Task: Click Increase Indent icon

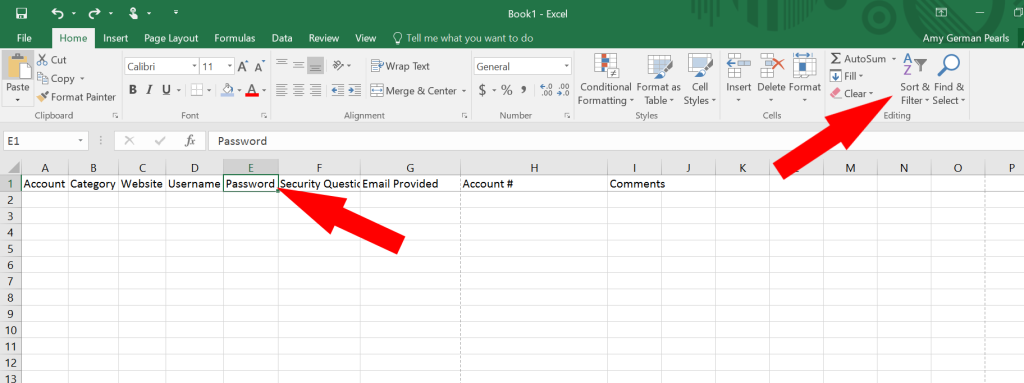Action: pyautogui.click(x=355, y=90)
